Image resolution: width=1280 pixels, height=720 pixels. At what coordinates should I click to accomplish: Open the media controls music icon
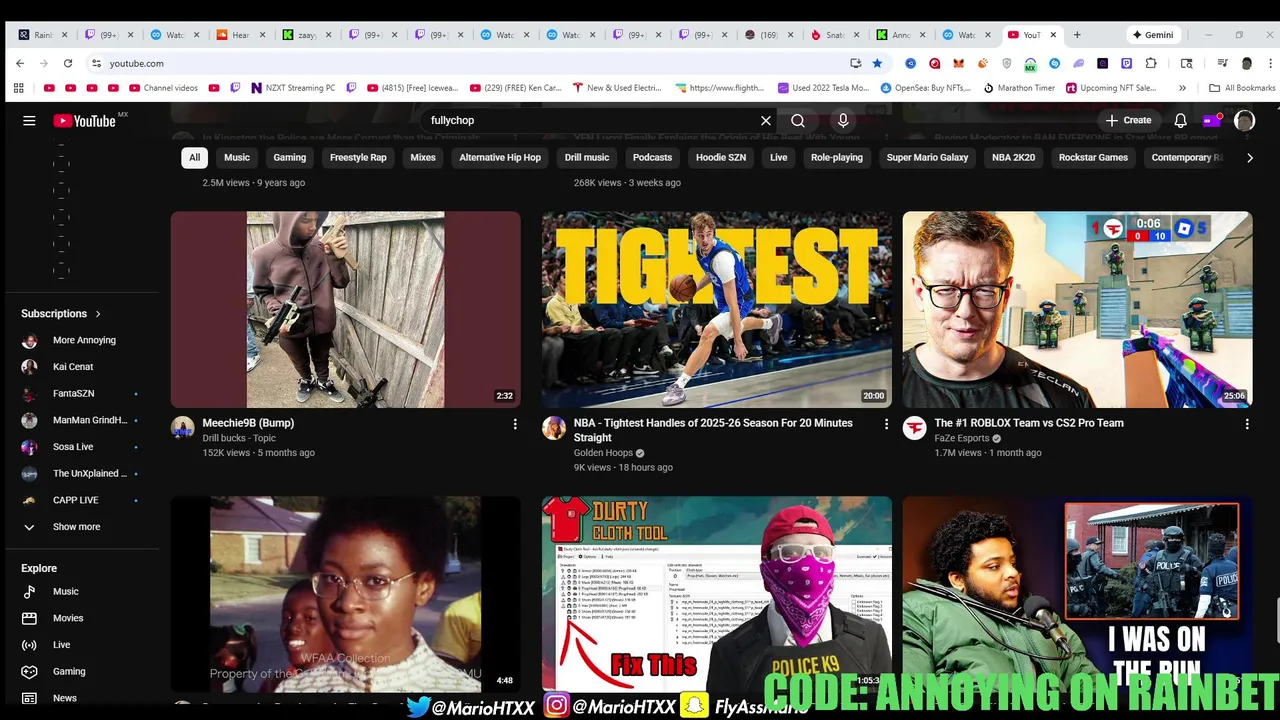pos(1222,63)
